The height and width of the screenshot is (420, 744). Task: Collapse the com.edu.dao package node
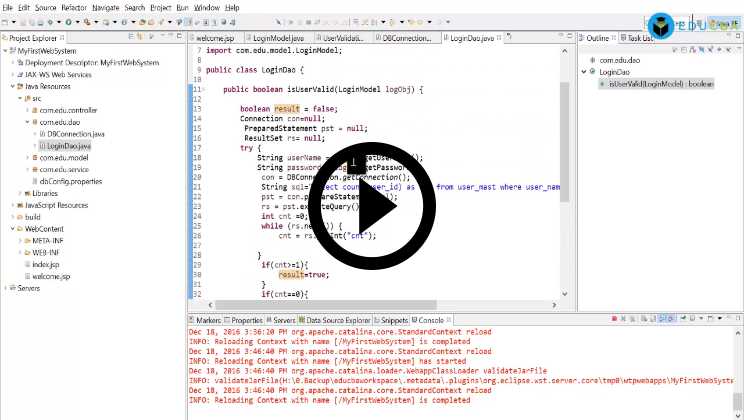27,122
